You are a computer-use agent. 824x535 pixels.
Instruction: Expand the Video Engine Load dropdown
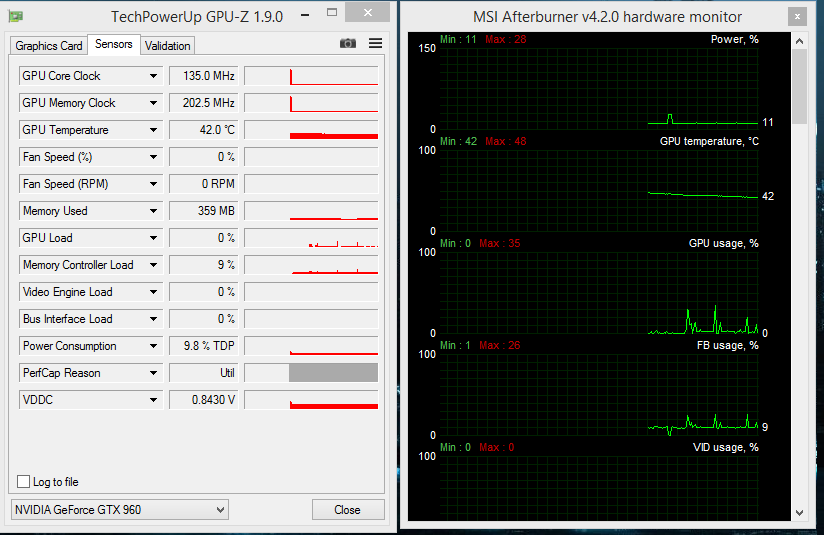153,292
